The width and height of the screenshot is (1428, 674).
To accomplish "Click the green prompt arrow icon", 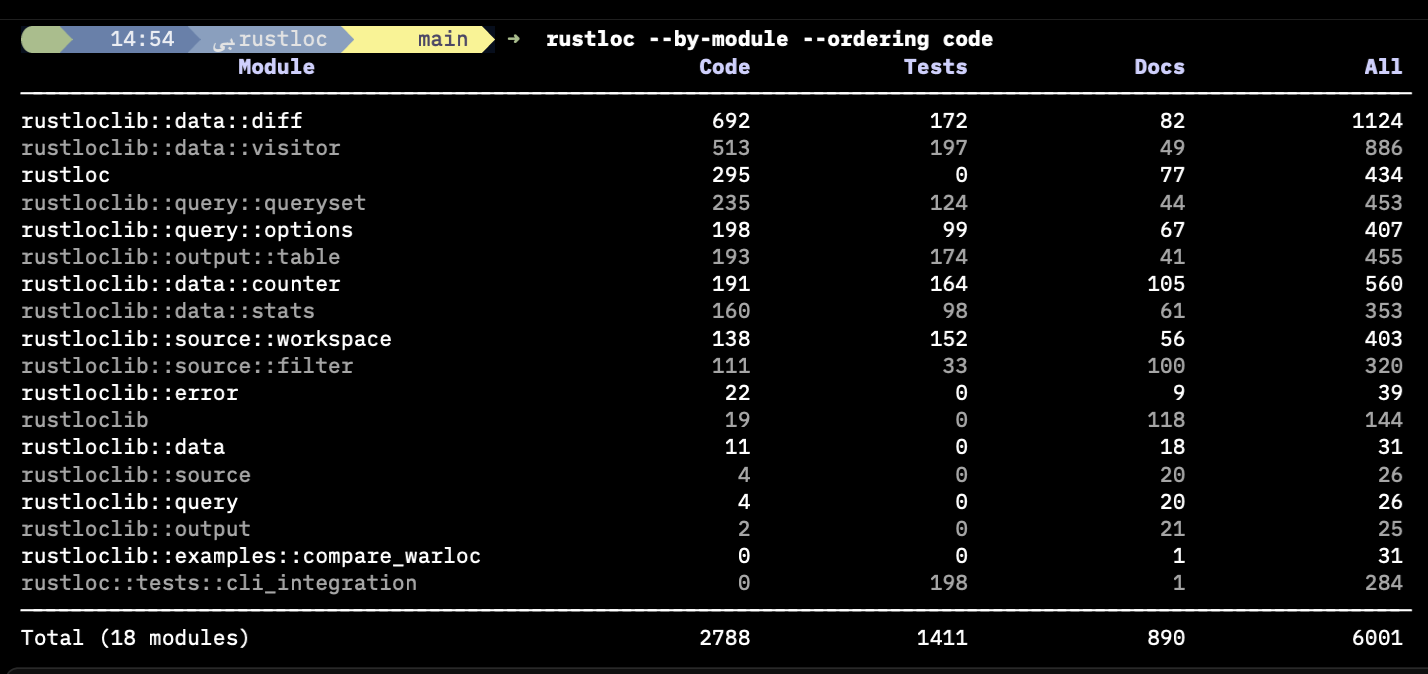I will click(x=514, y=40).
